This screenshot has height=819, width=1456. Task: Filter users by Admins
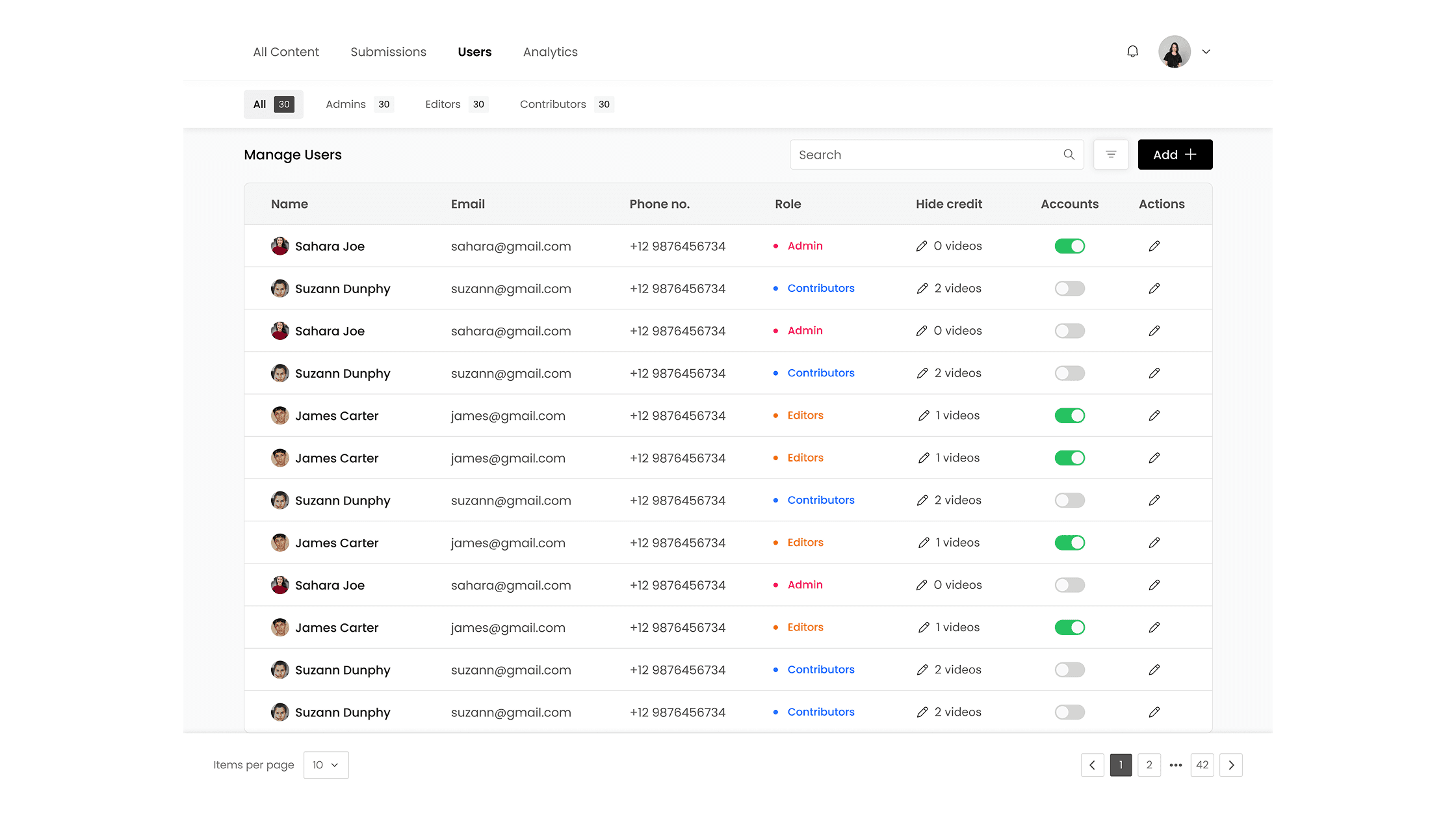click(x=359, y=104)
